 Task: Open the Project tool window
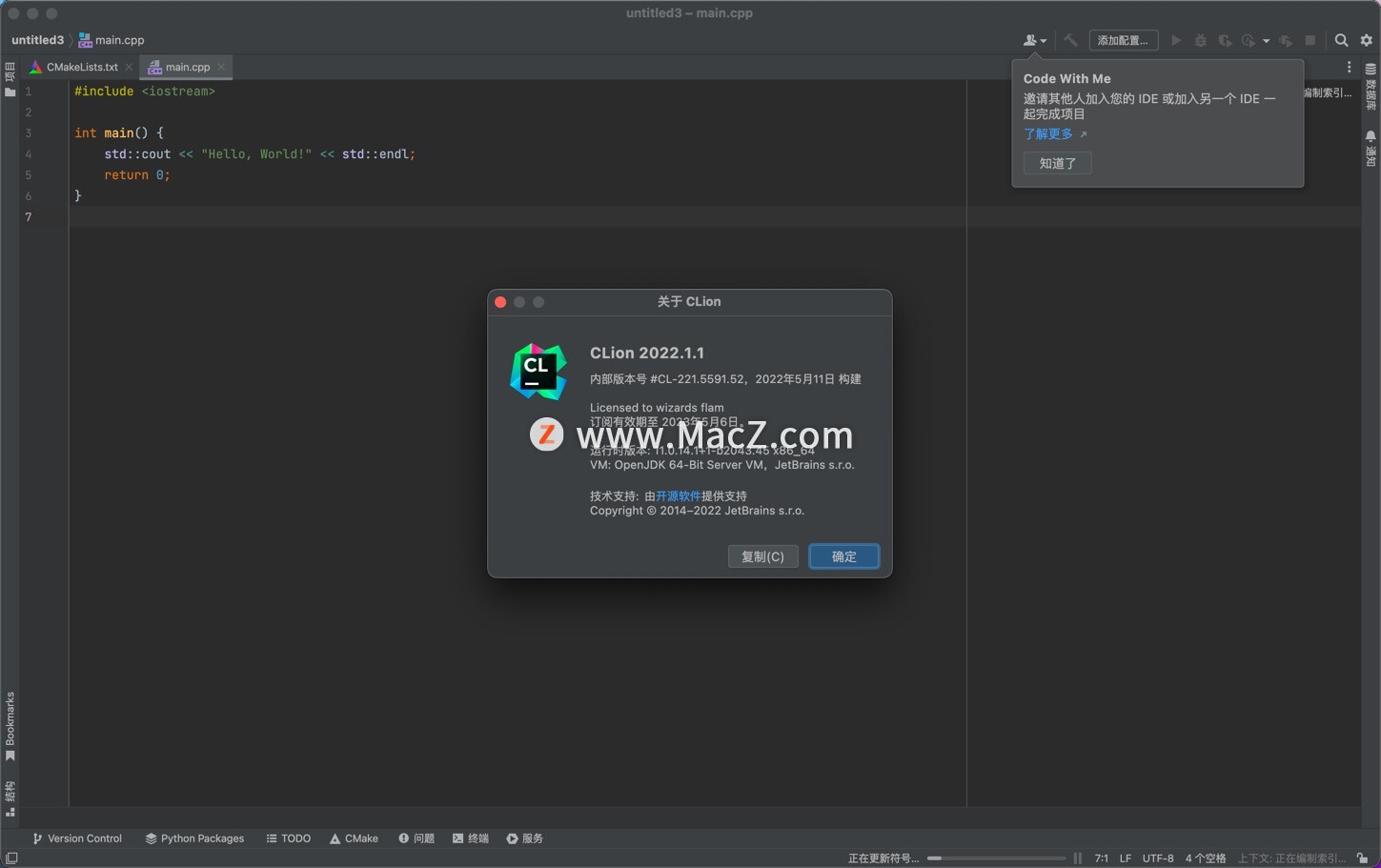pyautogui.click(x=10, y=79)
